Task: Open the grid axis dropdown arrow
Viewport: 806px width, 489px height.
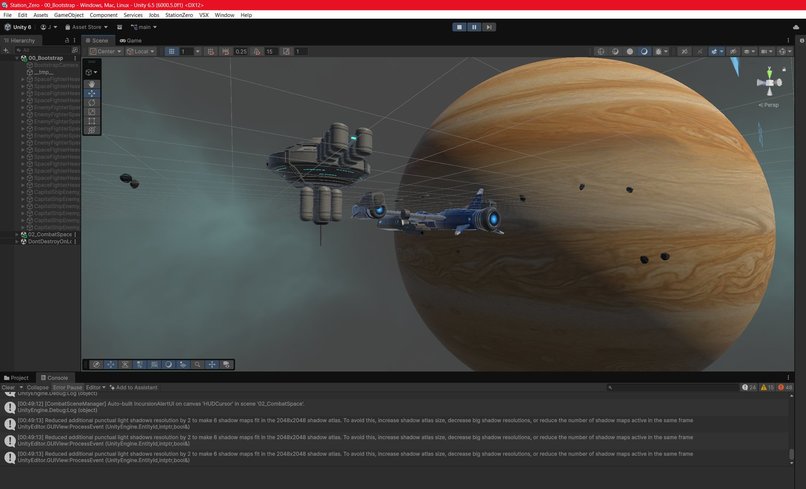Action: click(x=197, y=51)
